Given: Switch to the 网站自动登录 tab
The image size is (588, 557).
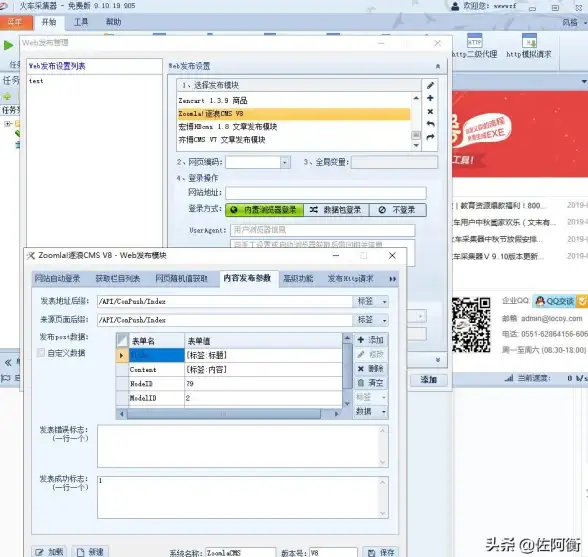Looking at the screenshot, I should 57,278.
